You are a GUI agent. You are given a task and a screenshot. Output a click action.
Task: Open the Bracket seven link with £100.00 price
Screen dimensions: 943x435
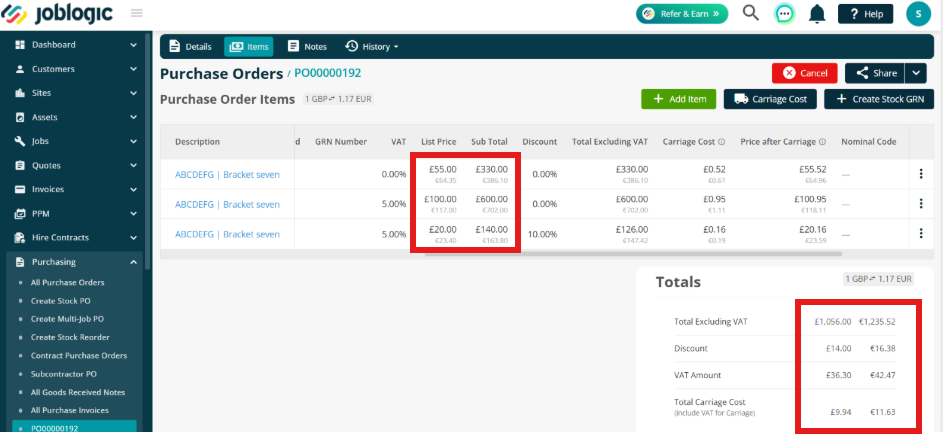(227, 205)
